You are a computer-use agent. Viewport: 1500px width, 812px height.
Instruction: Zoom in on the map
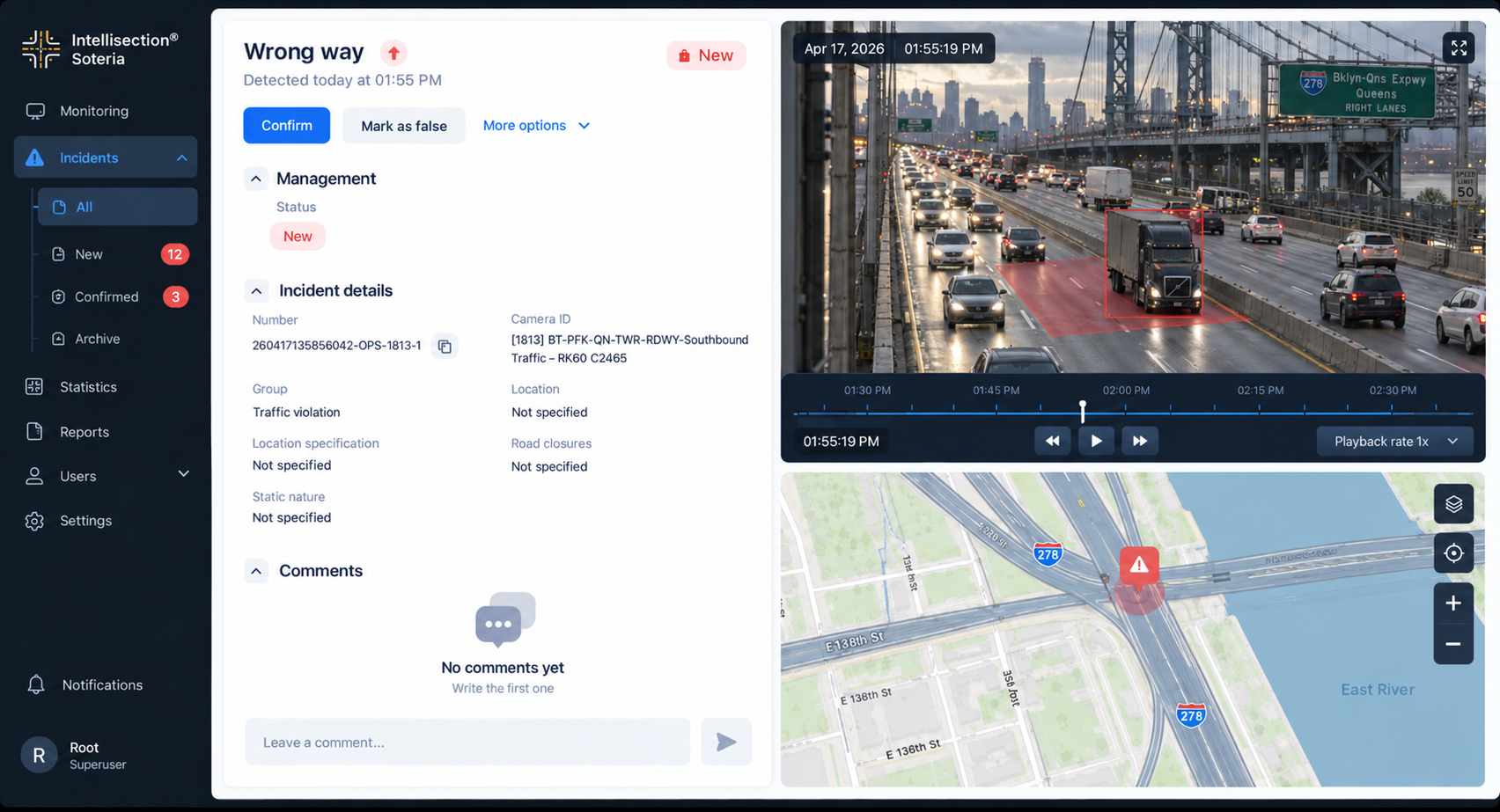click(1453, 604)
